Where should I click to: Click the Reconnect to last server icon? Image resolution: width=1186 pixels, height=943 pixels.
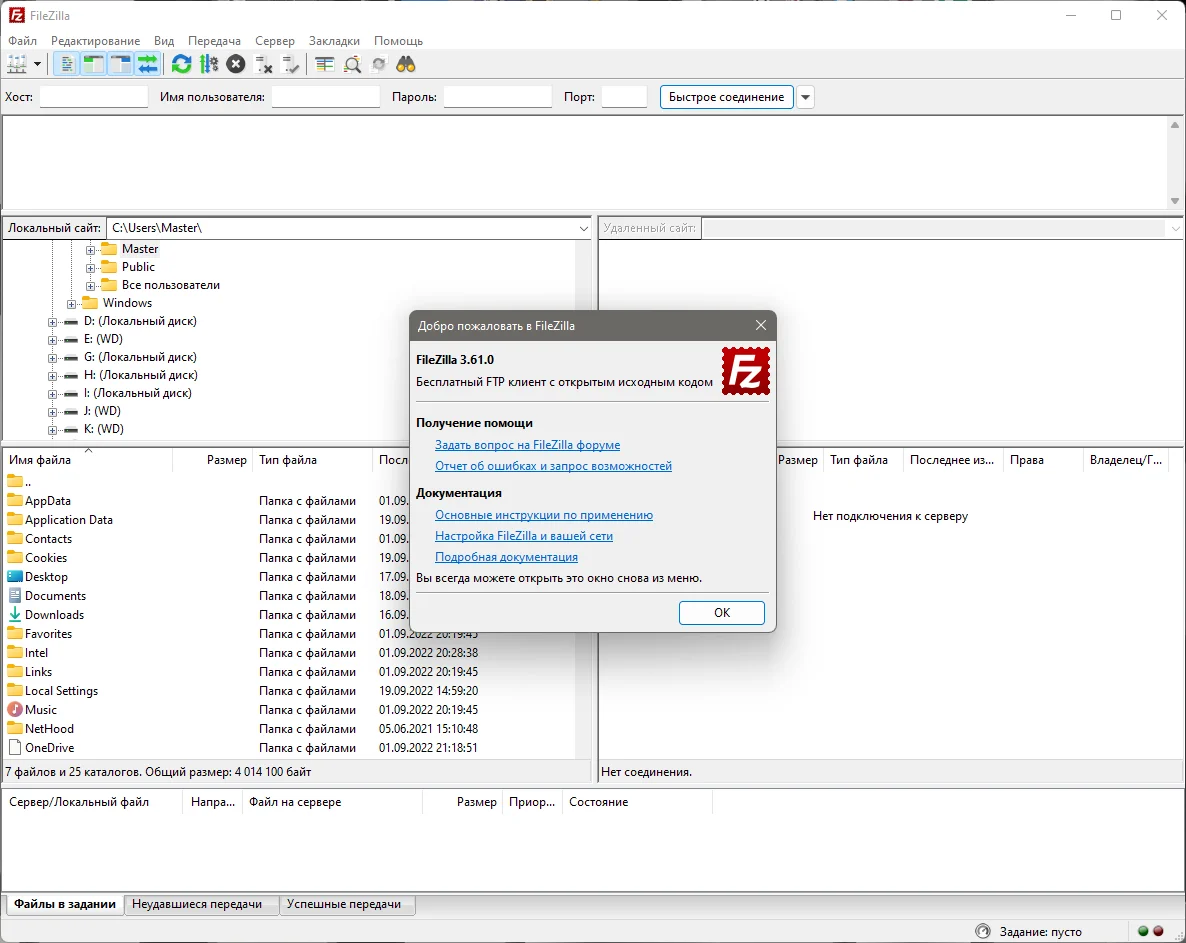tap(290, 64)
